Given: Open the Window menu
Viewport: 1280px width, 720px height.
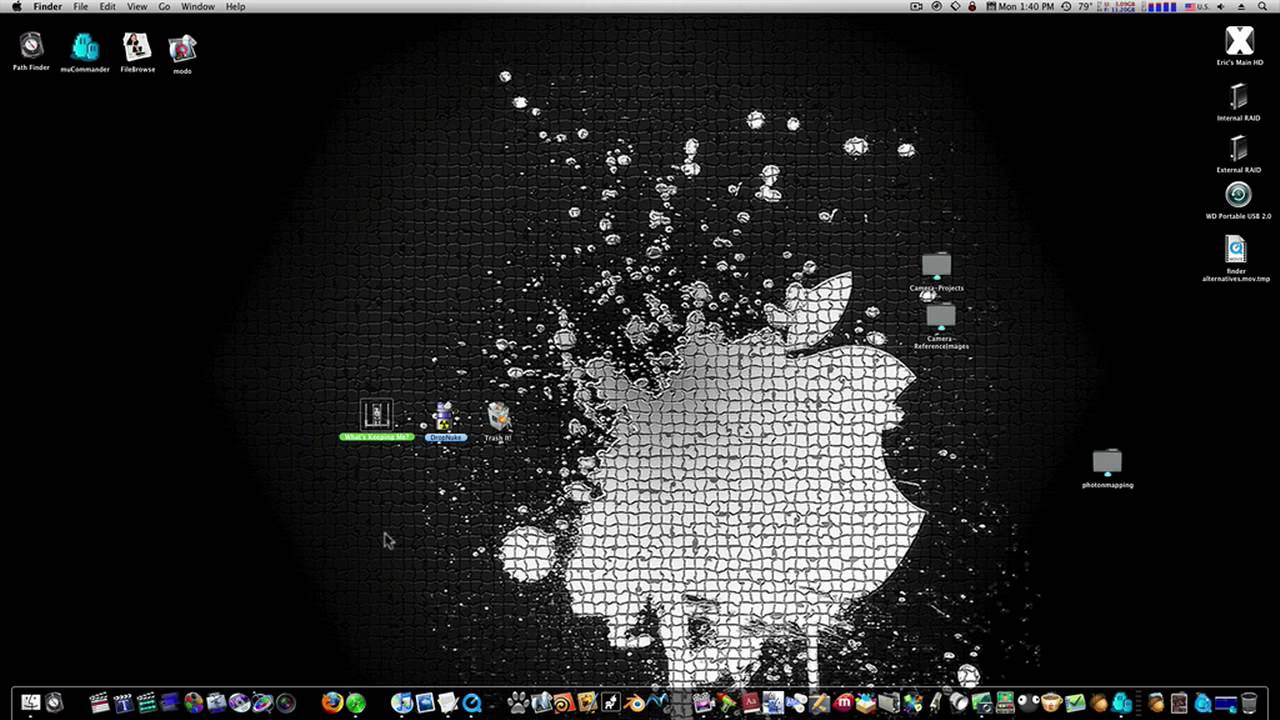Looking at the screenshot, I should [198, 6].
